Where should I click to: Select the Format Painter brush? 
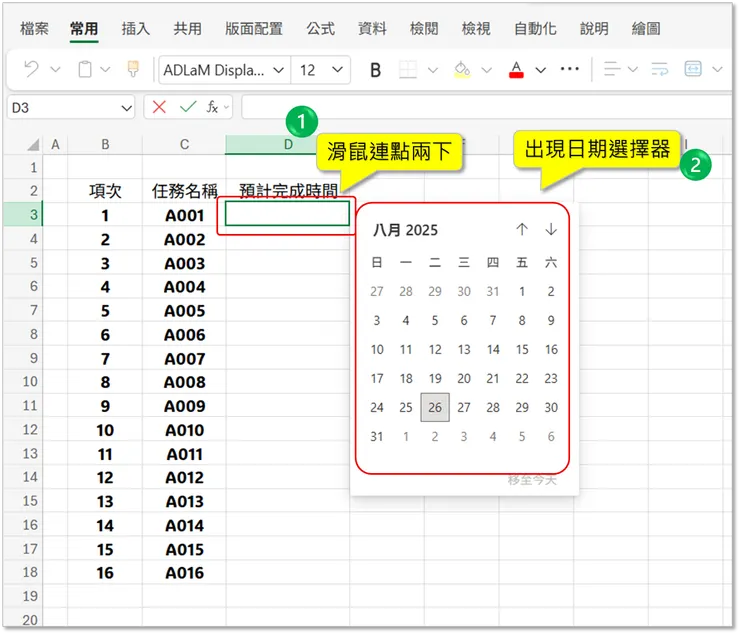[133, 69]
